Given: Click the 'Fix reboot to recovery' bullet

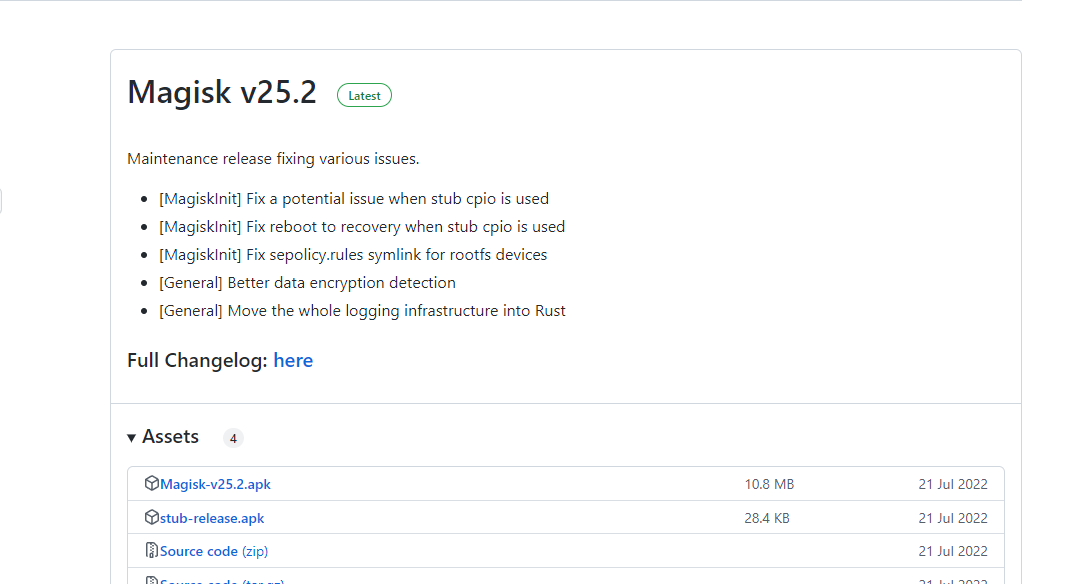Looking at the screenshot, I should (362, 227).
